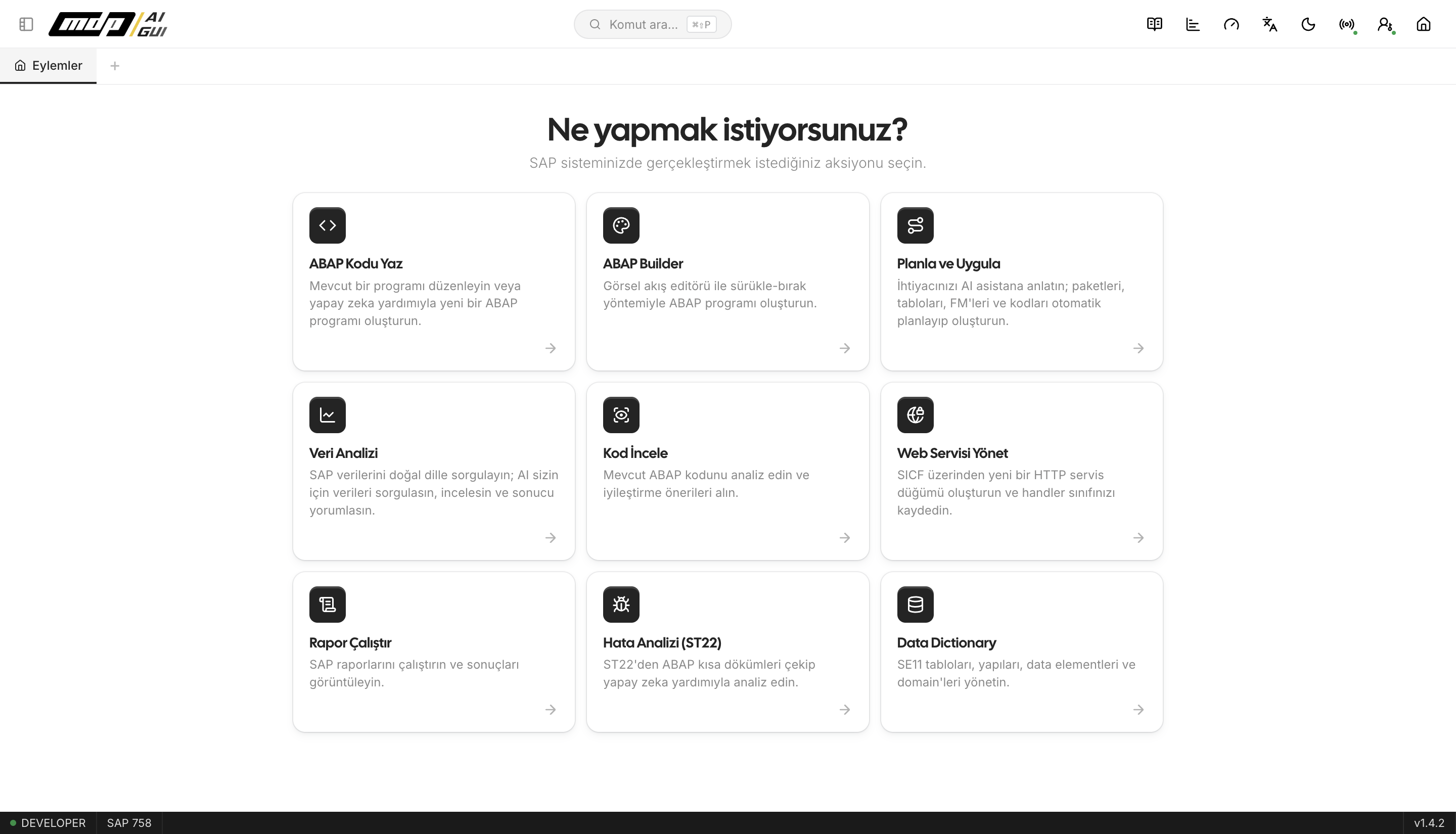Screen dimensions: 1456x834
Task: Open the ABAP Builder title
Action: coord(643,263)
